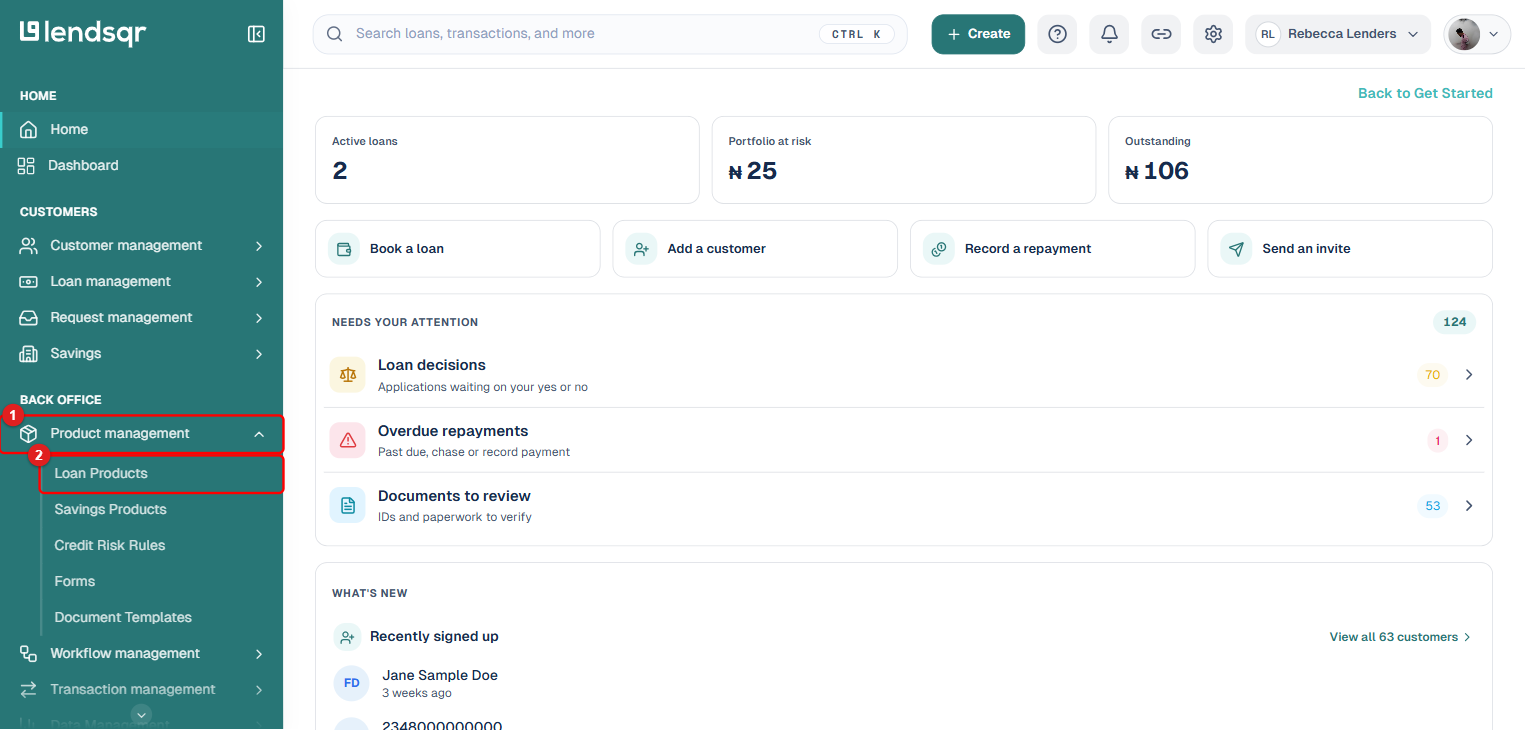Click the Portfolio at risk card
The height and width of the screenshot is (730, 1535).
coord(904,160)
